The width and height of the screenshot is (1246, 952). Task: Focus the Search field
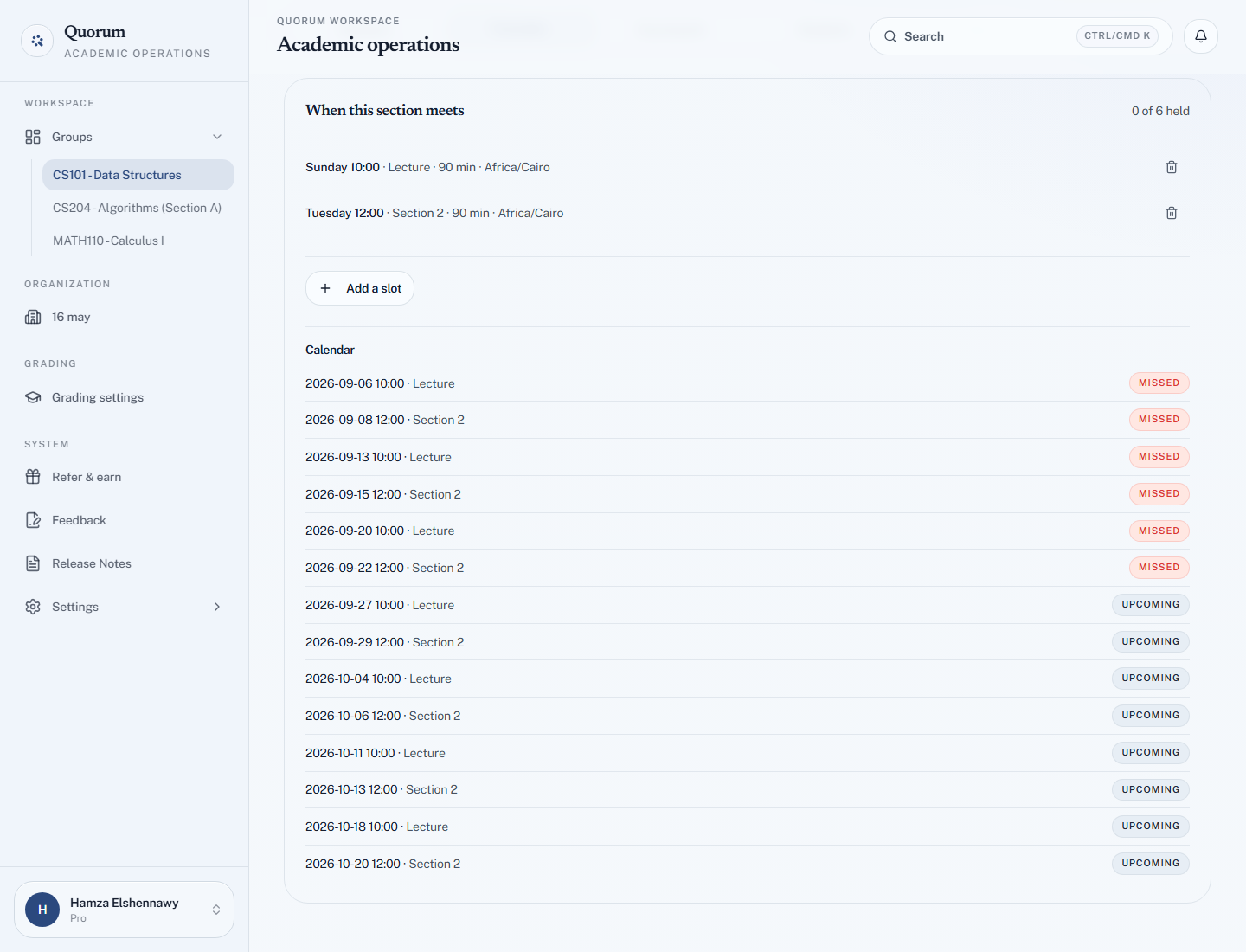[1020, 36]
